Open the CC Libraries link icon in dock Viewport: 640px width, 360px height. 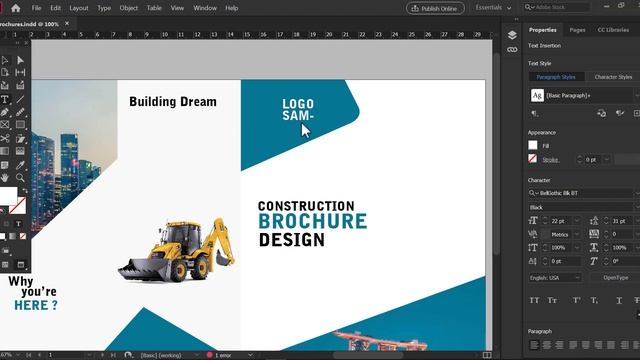(512, 50)
